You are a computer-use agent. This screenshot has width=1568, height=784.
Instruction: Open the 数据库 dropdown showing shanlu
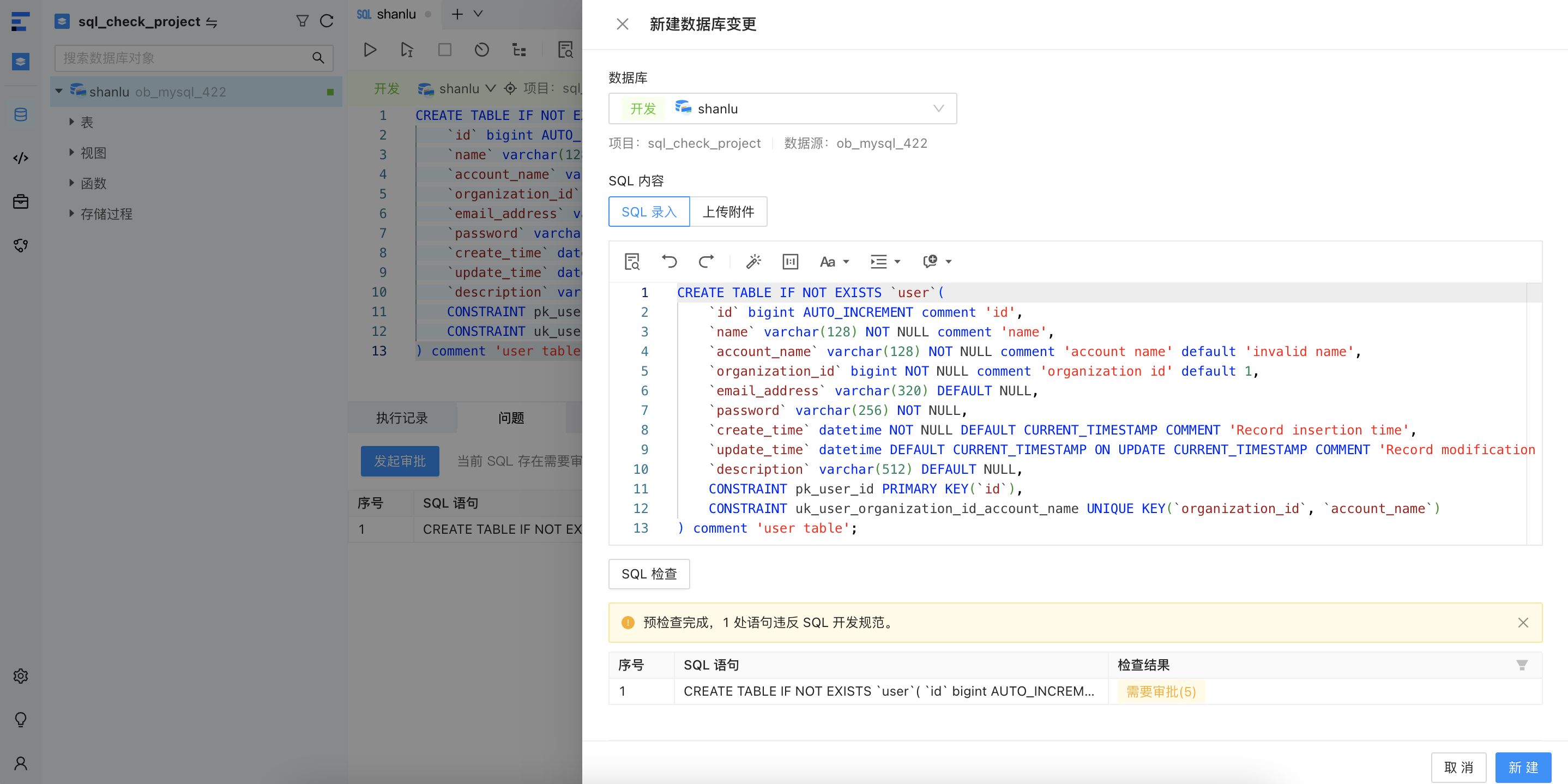pos(782,108)
